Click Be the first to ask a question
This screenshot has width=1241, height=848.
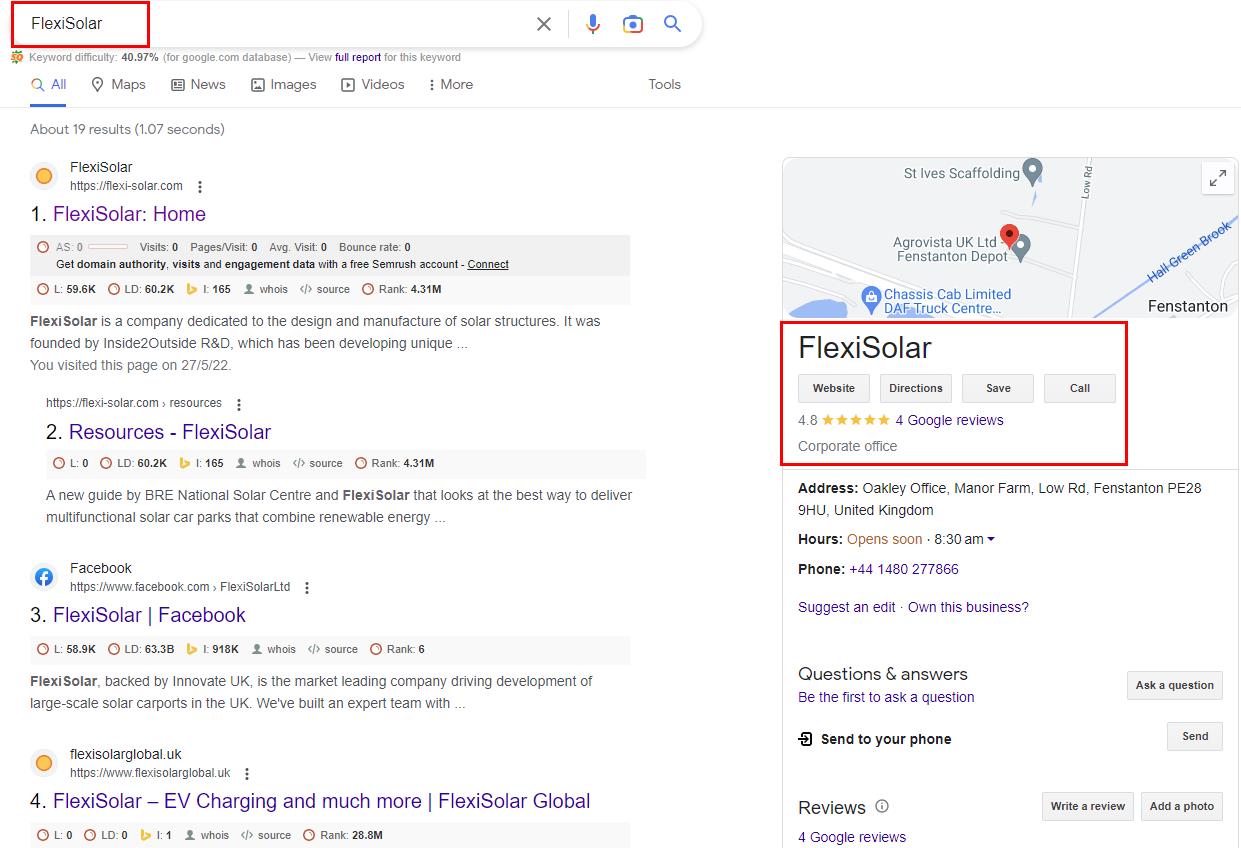click(x=886, y=697)
